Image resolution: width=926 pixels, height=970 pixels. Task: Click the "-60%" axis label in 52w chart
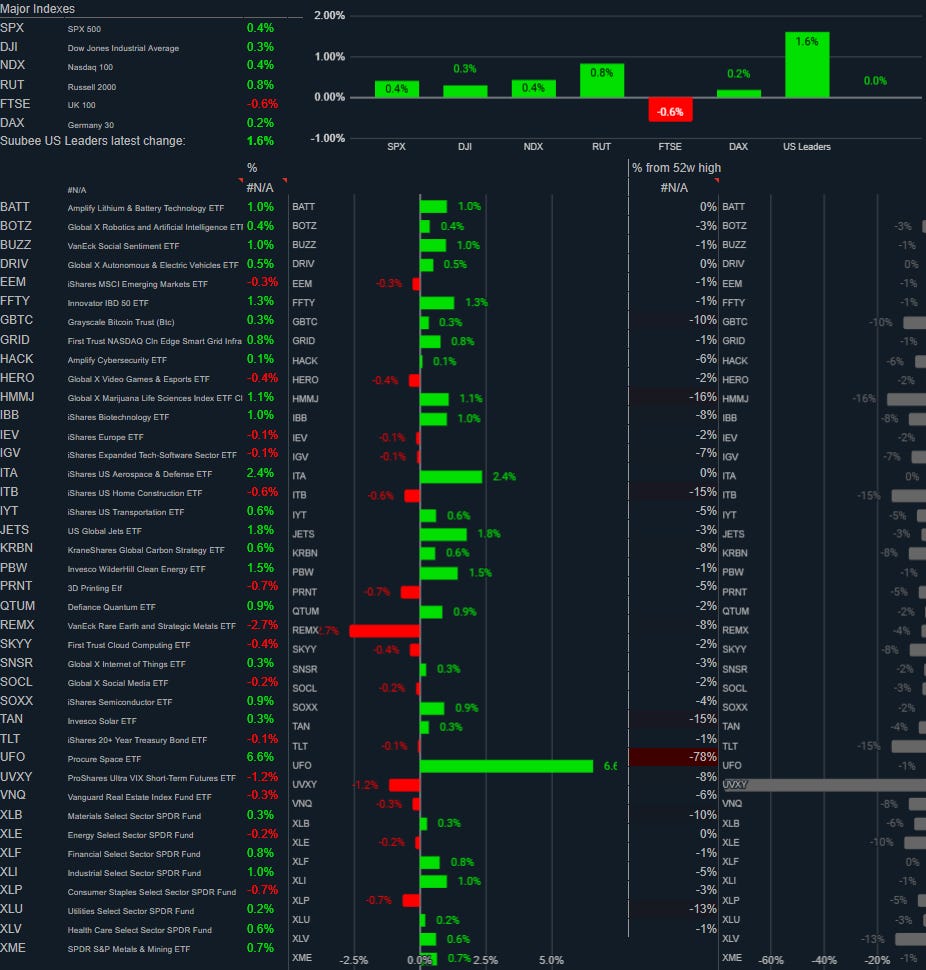(x=771, y=960)
